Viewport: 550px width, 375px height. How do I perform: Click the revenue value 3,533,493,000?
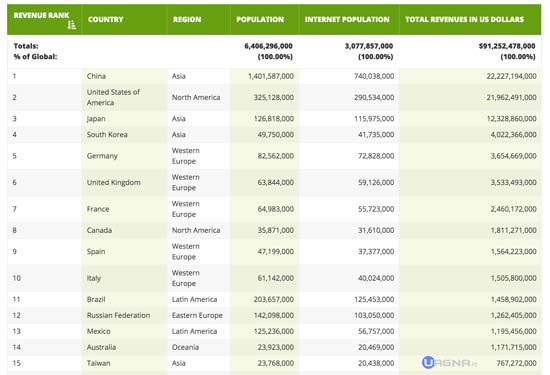(x=513, y=182)
